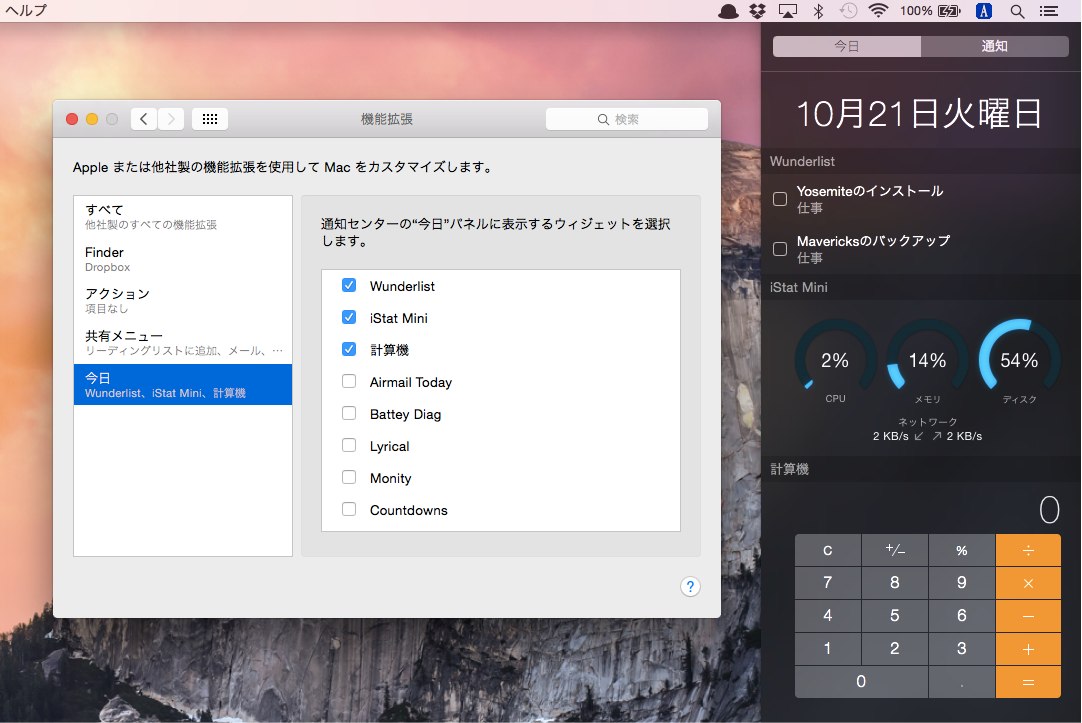
Task: Select すべて in the extensions list
Action: (x=183, y=217)
